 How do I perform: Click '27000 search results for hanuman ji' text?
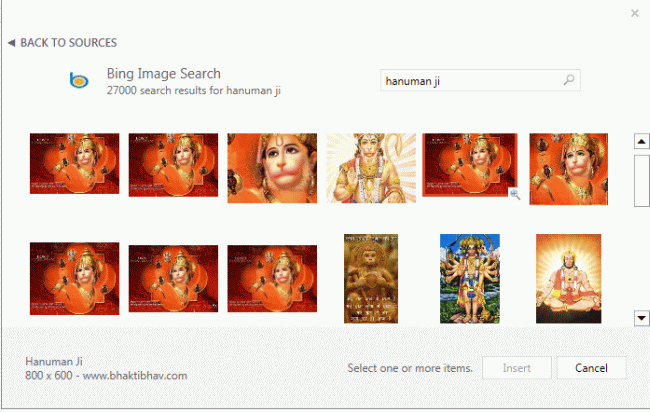pos(194,90)
